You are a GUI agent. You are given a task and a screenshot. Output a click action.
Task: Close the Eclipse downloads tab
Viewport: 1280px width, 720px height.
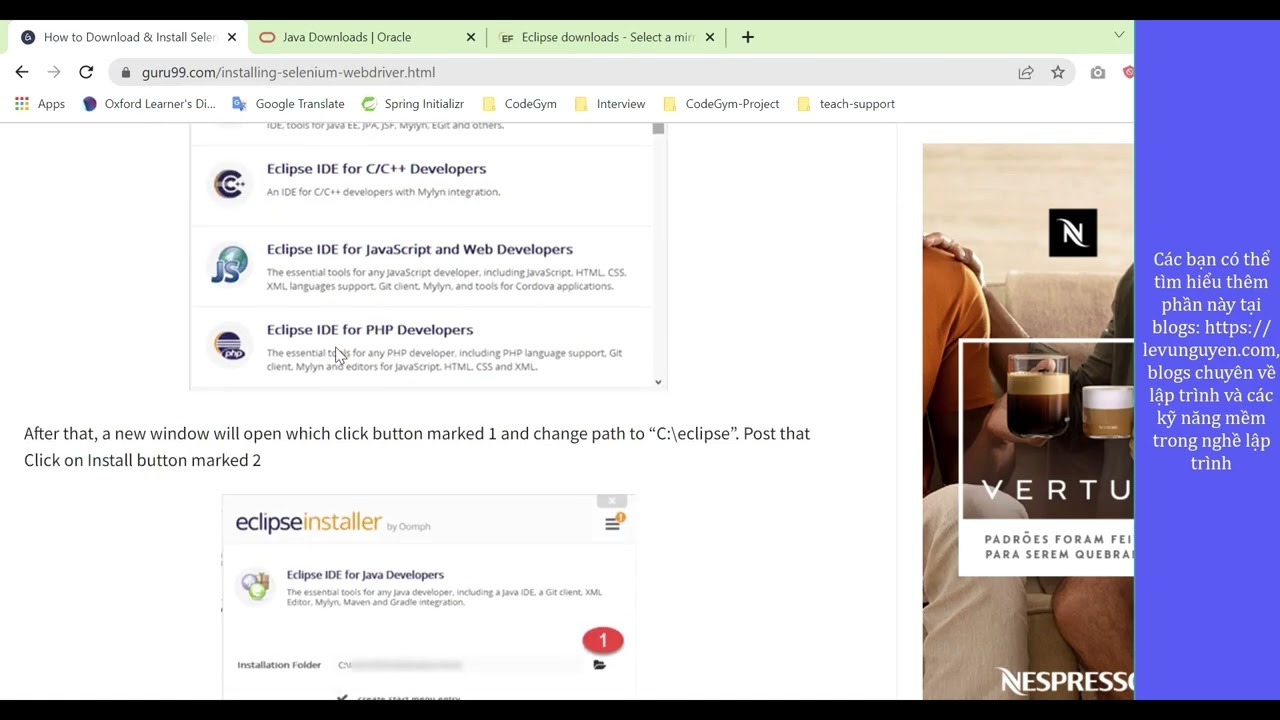coord(710,37)
